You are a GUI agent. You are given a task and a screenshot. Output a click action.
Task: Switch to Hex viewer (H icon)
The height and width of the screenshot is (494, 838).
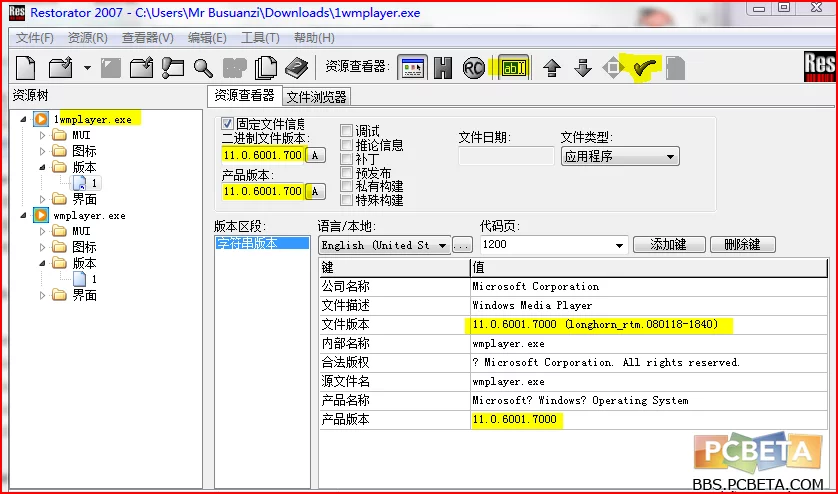point(443,68)
